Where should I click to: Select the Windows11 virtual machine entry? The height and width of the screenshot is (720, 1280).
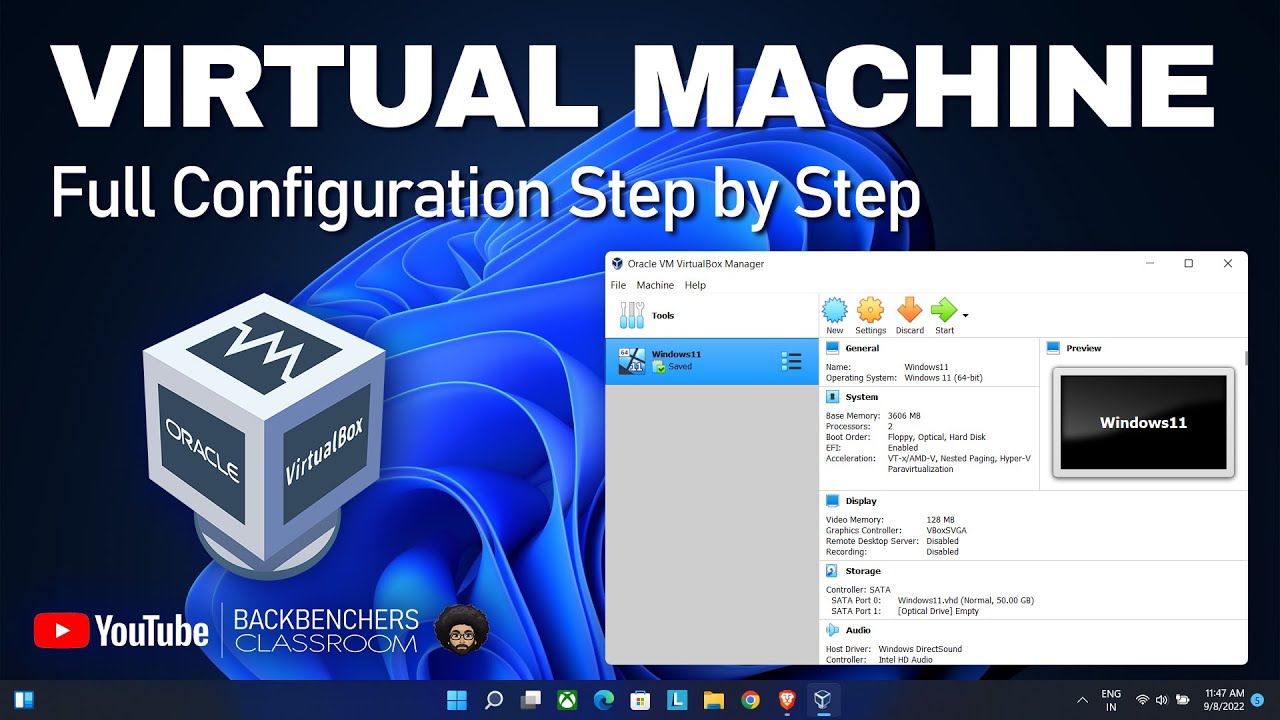click(712, 361)
